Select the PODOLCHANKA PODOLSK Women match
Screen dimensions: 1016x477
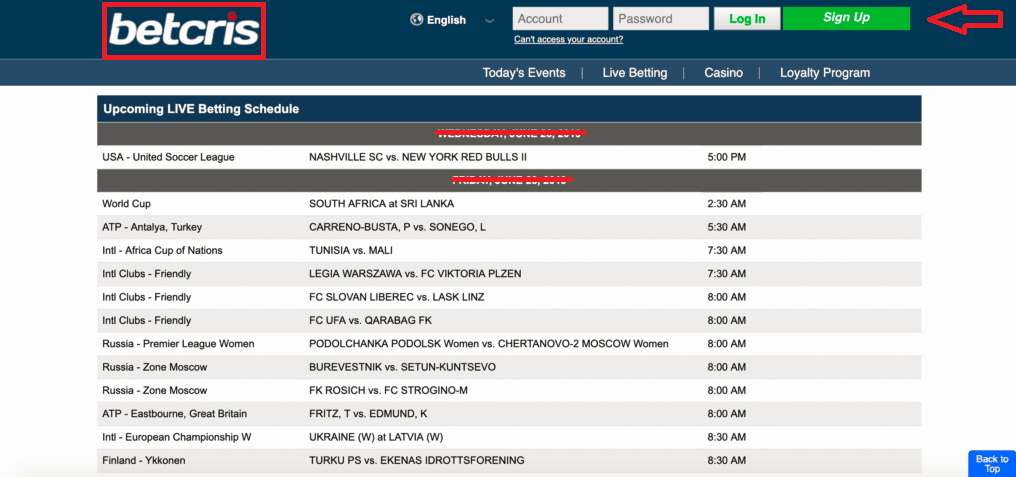(489, 343)
